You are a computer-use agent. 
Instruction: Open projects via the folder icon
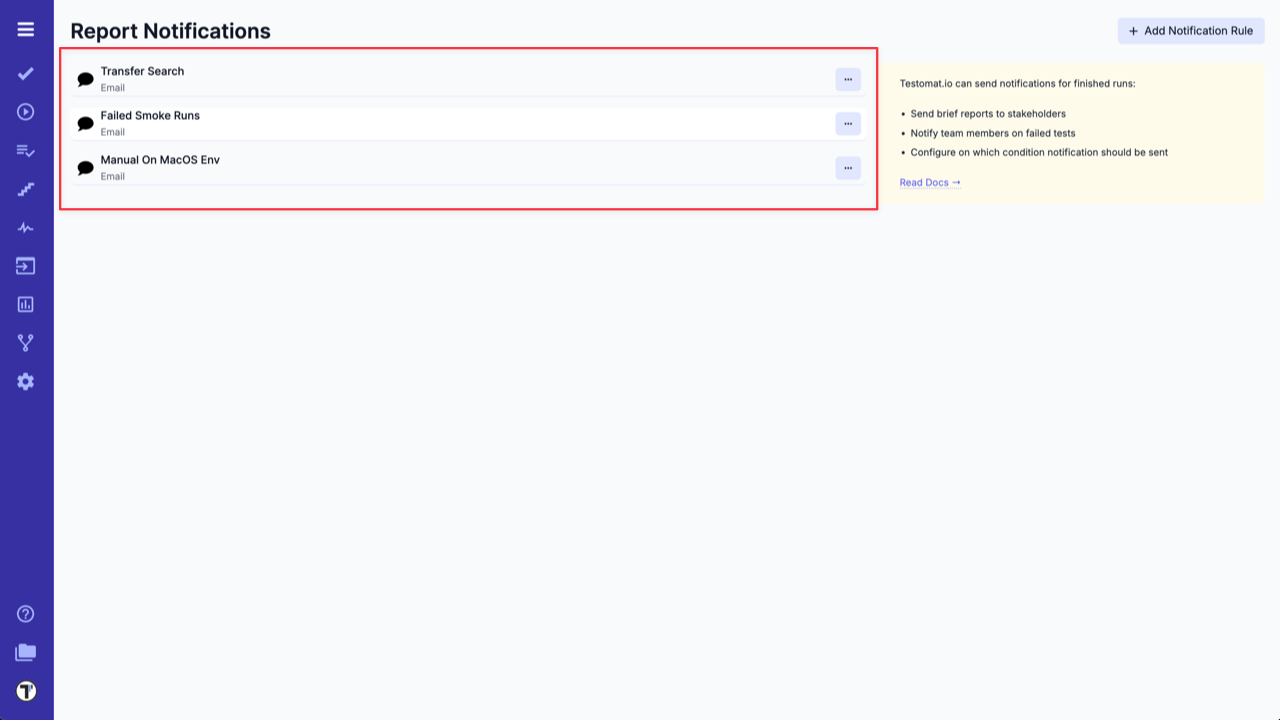pyautogui.click(x=26, y=651)
